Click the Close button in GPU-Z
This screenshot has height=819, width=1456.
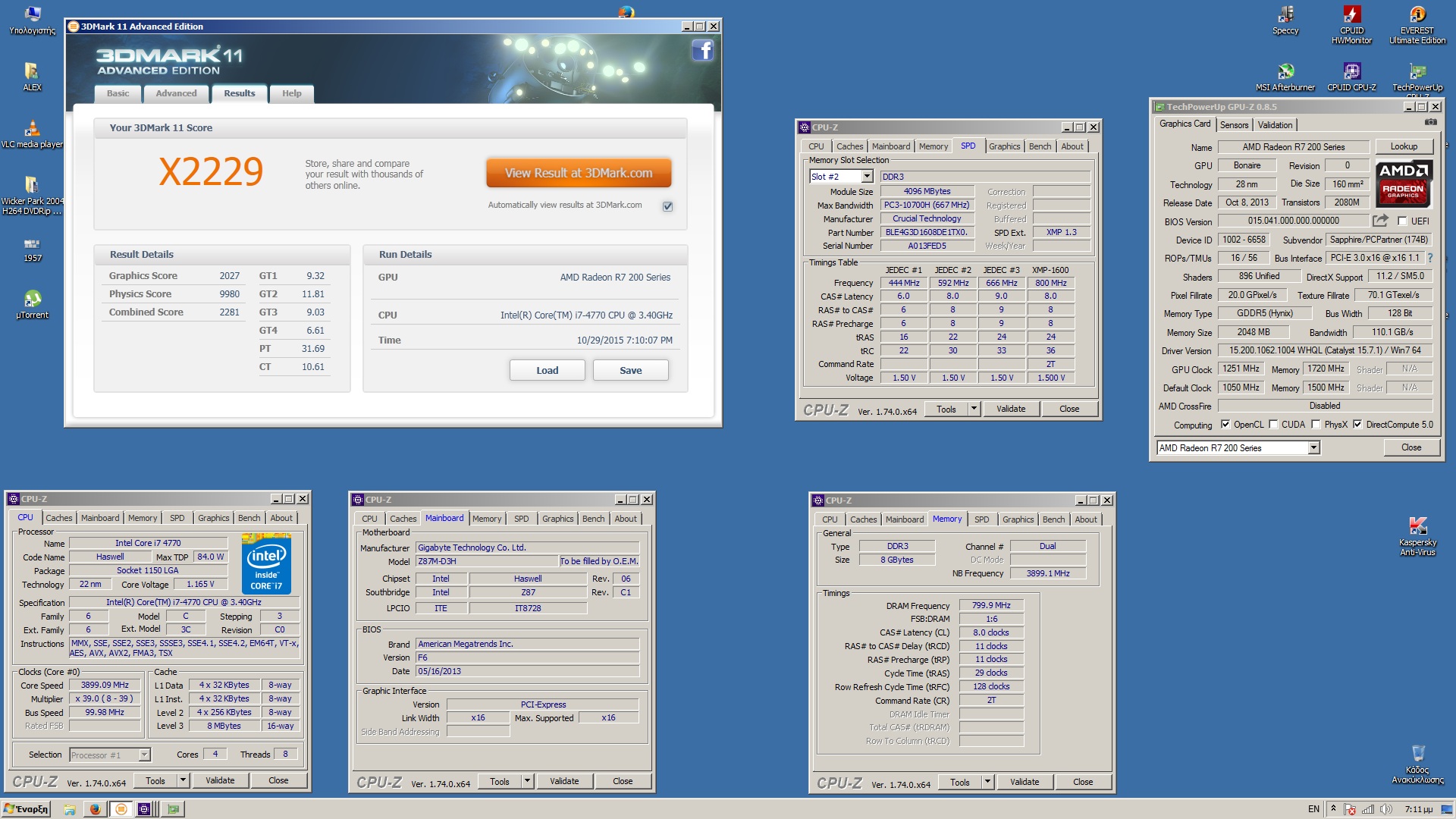1411,448
